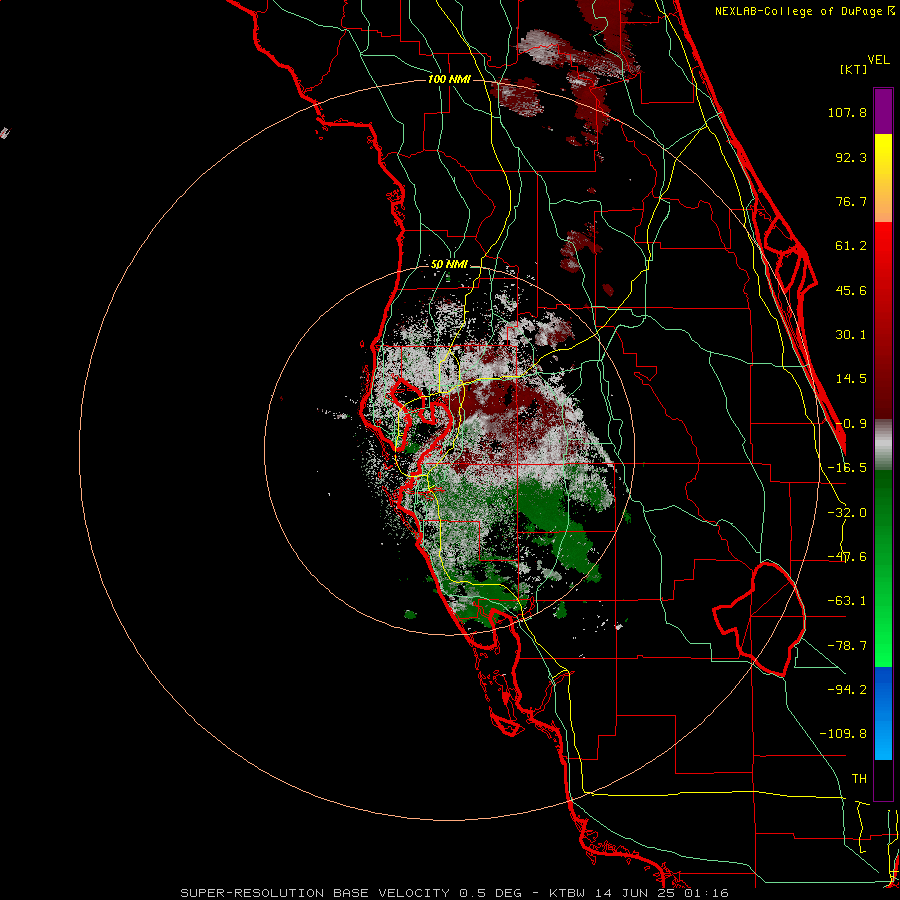
Task: Click the NEXLAB-College of DuPage title text
Action: pos(800,11)
